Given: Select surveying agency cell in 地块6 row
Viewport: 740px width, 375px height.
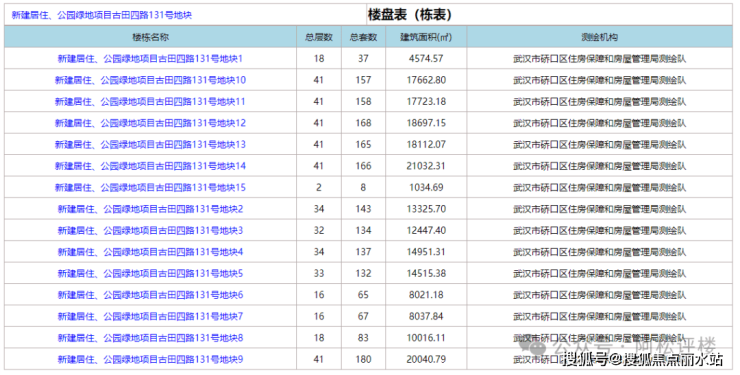Looking at the screenshot, I should 599,295.
